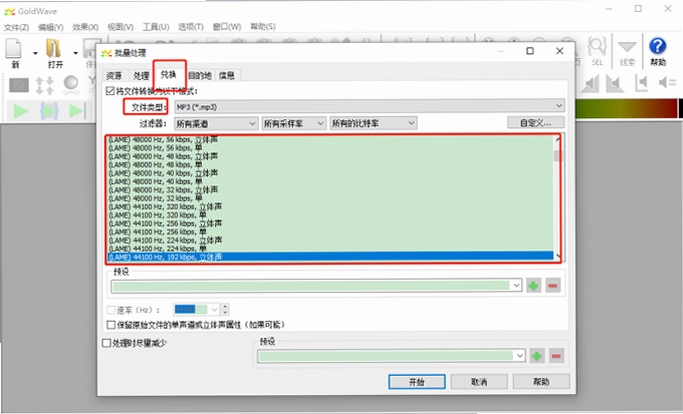Click the plain green play button
This screenshot has width=683, height=414.
(20, 111)
